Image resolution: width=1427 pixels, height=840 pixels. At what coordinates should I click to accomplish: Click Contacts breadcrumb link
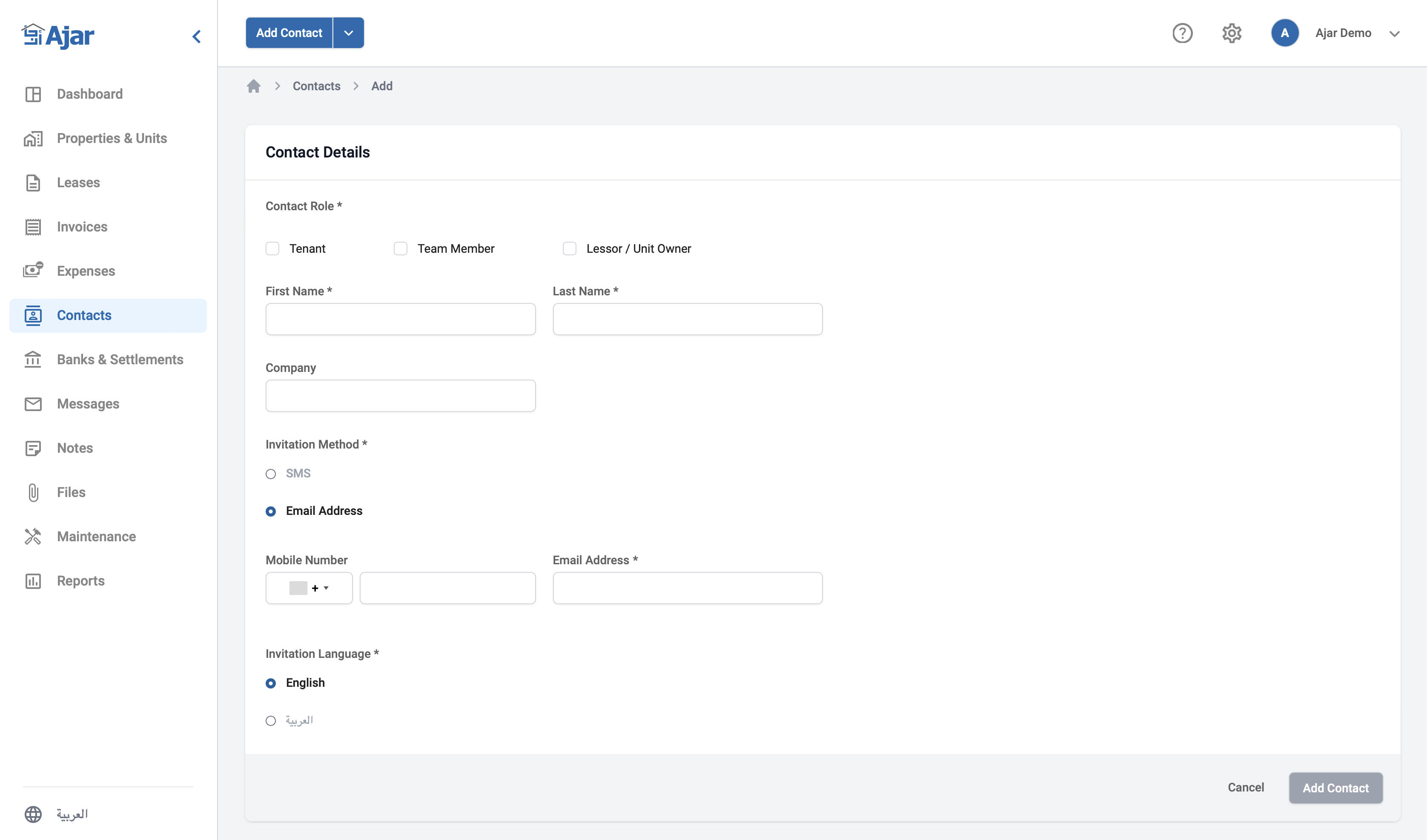pyautogui.click(x=317, y=86)
